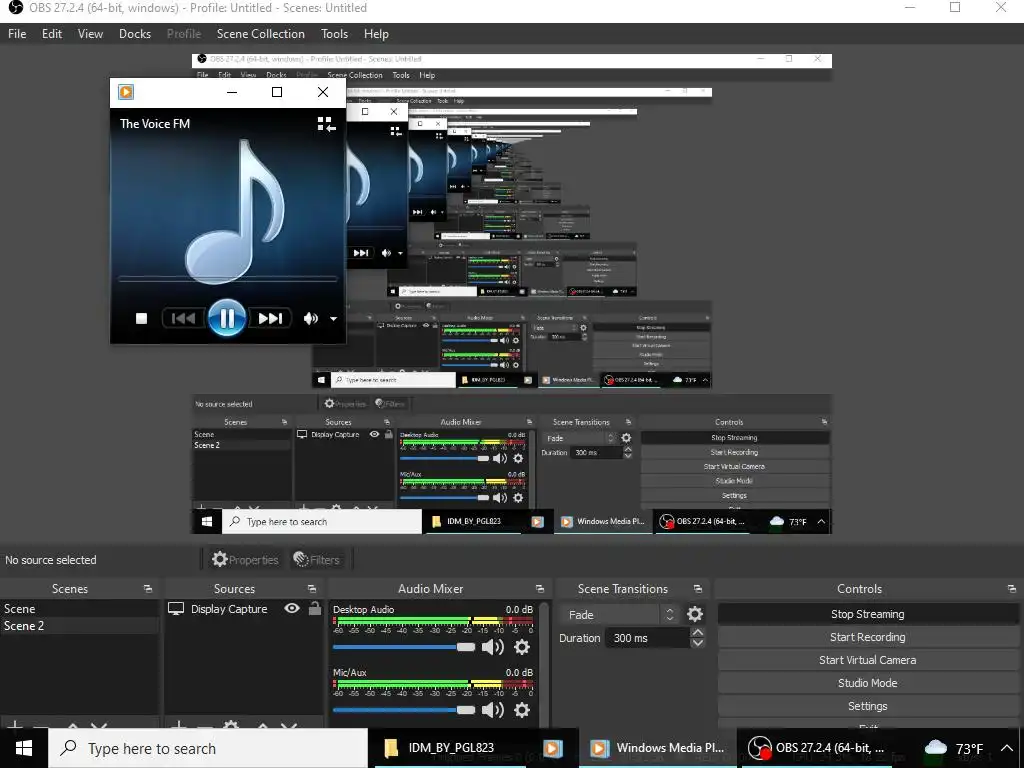Mute Mic/Aux audio

[492, 710]
